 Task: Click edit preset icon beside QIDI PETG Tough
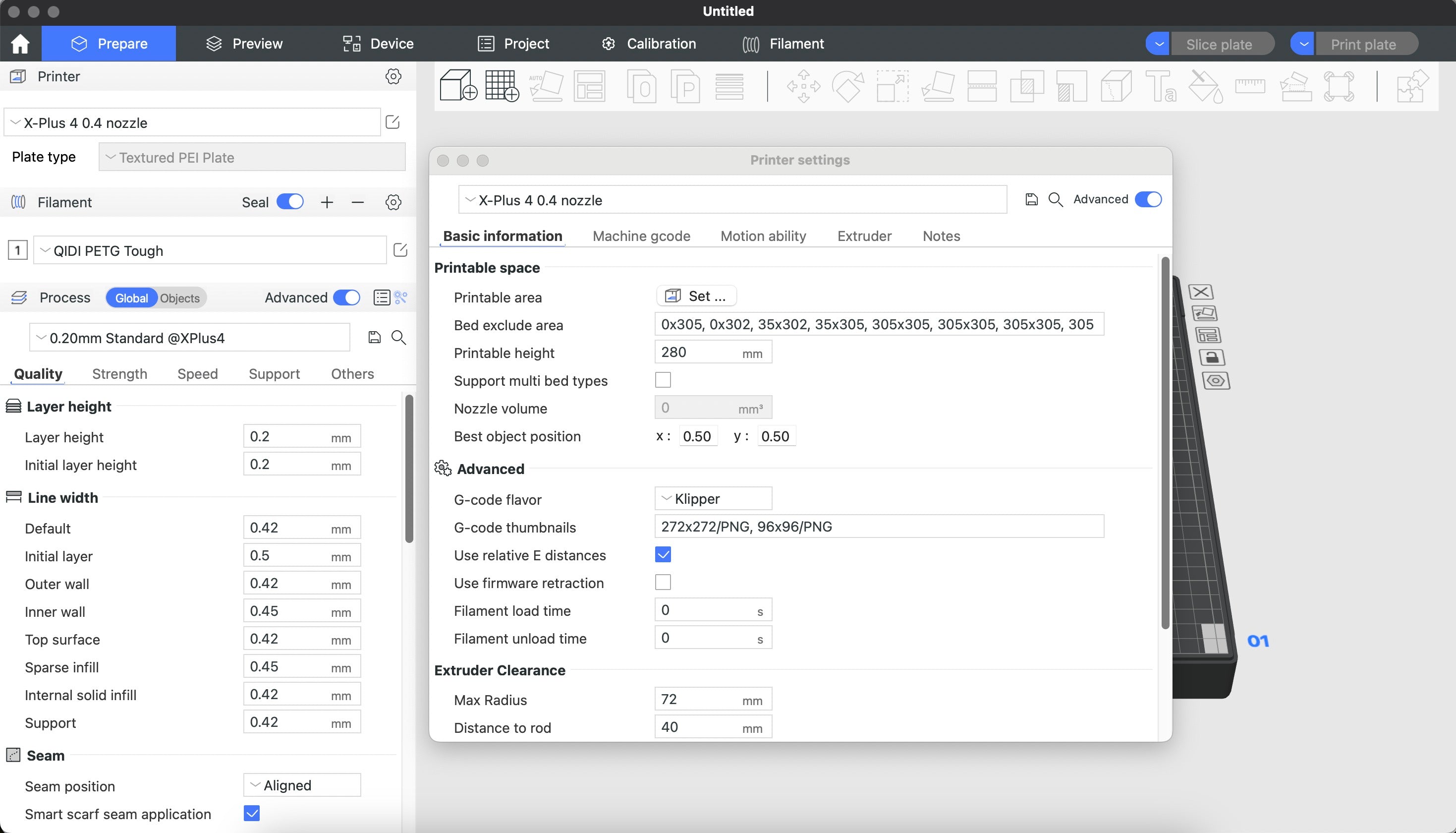pyautogui.click(x=400, y=250)
